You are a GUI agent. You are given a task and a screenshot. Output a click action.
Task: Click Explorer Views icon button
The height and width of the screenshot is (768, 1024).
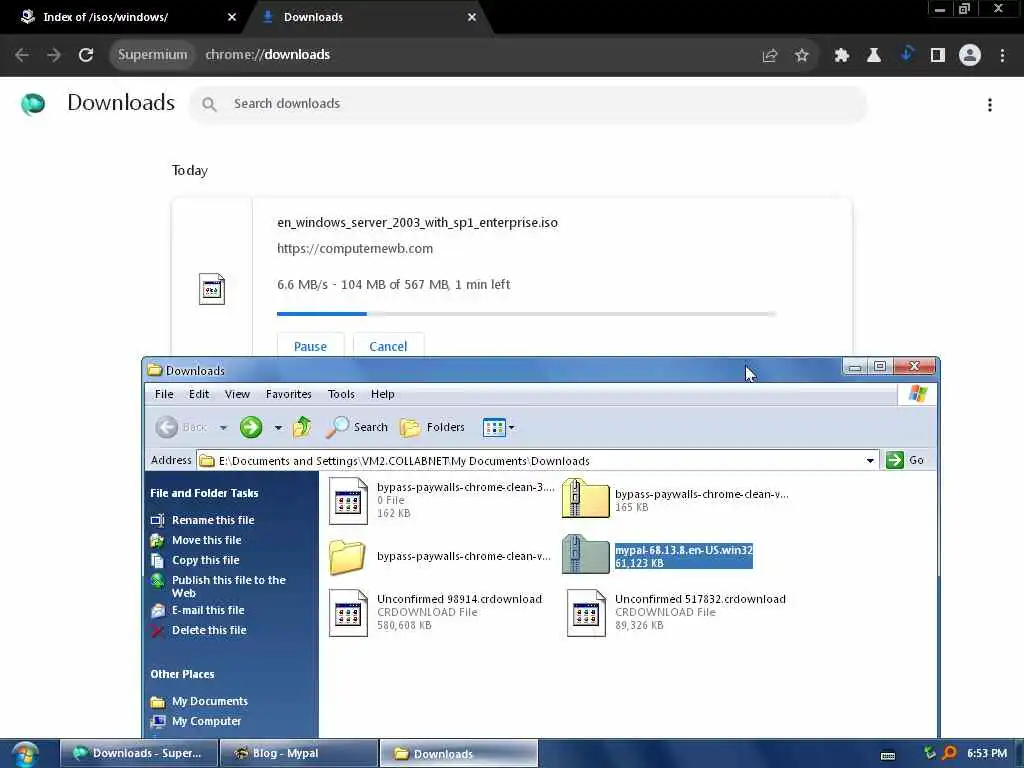pos(494,428)
